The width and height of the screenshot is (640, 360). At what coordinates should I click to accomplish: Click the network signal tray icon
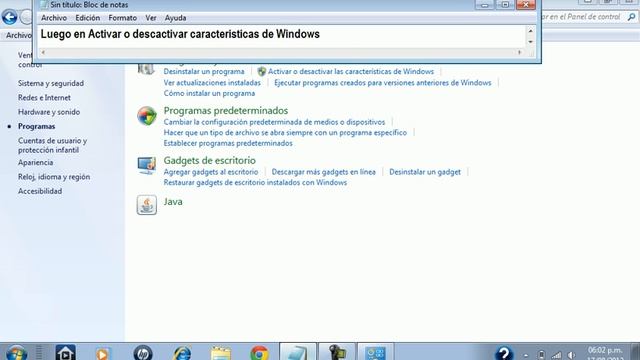556,356
